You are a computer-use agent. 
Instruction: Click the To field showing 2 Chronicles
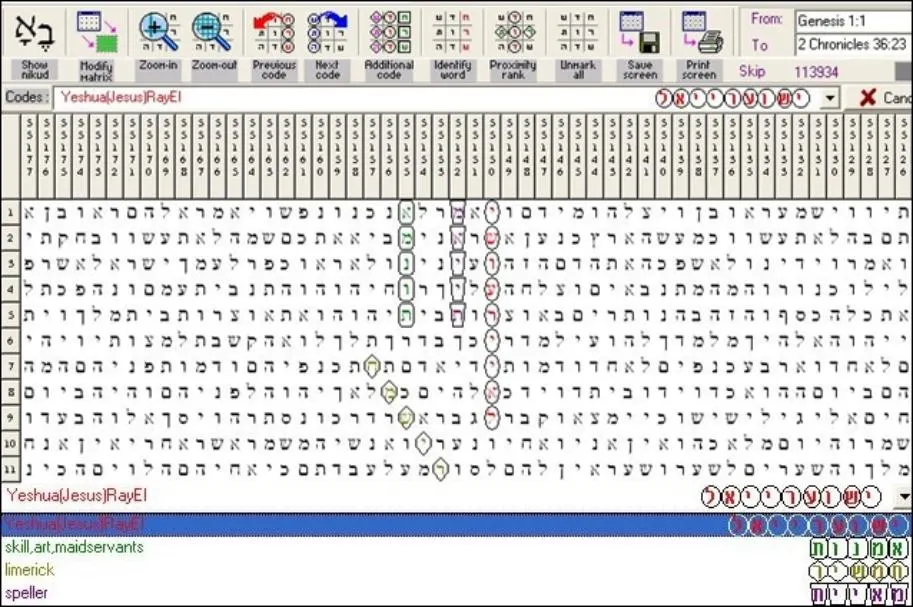click(x=854, y=44)
